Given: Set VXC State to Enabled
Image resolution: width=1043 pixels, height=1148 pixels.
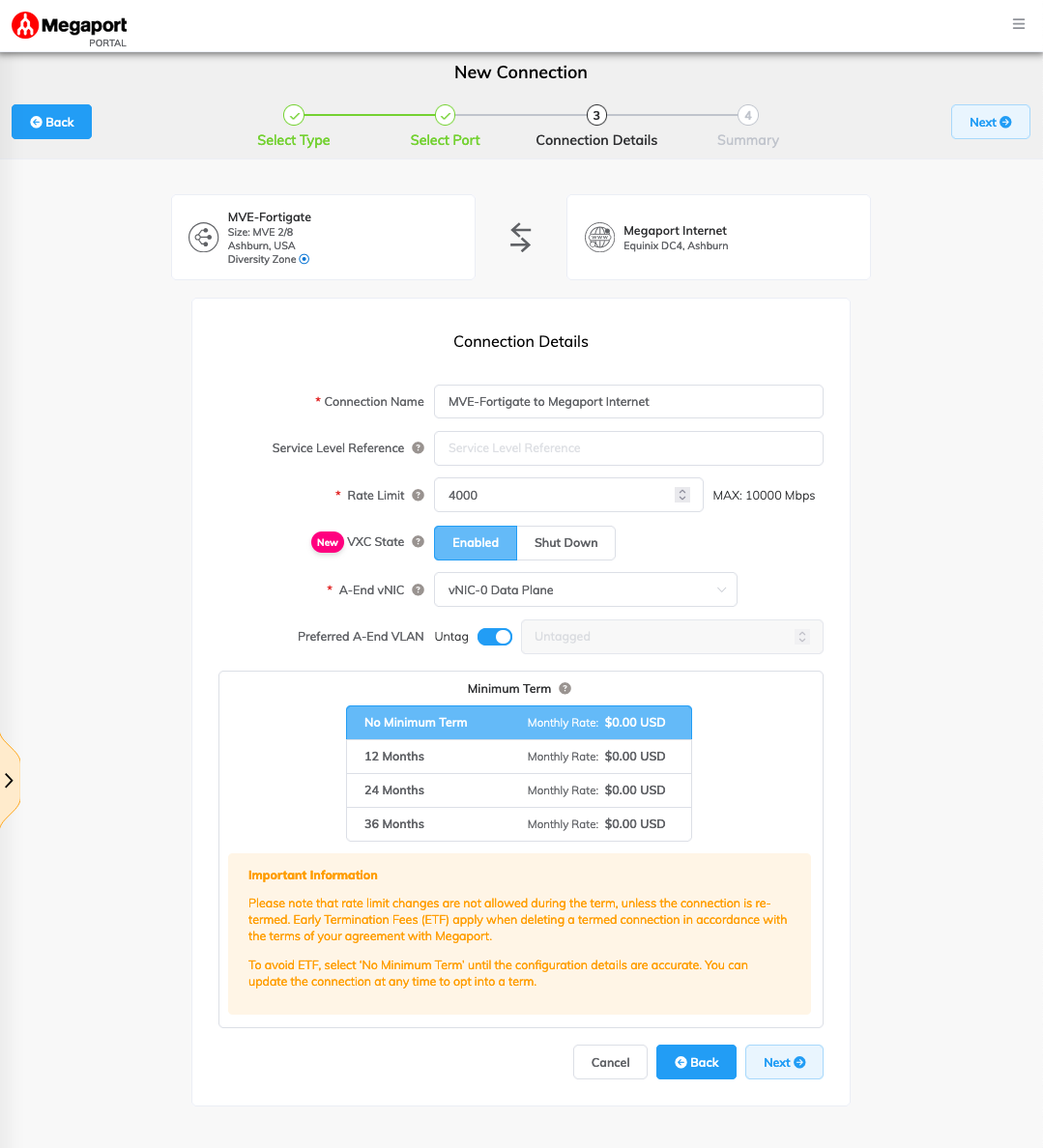Looking at the screenshot, I should 476,543.
